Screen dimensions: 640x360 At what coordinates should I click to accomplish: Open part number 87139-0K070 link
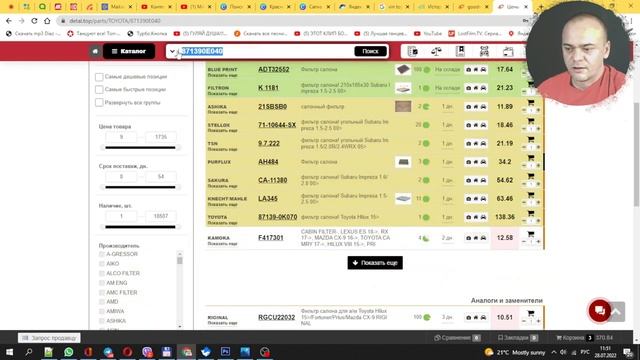278,217
